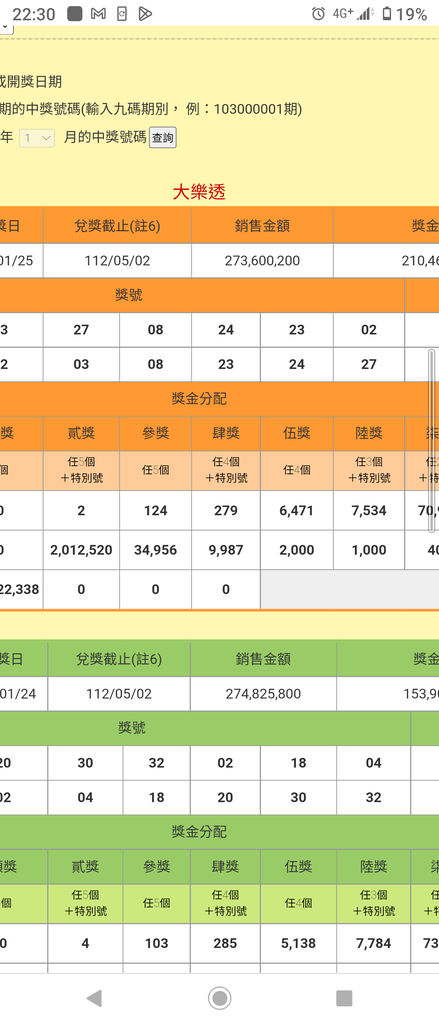439x1024 pixels.
Task: Tap 貳獎 column header in green table
Action: pyautogui.click(x=85, y=867)
